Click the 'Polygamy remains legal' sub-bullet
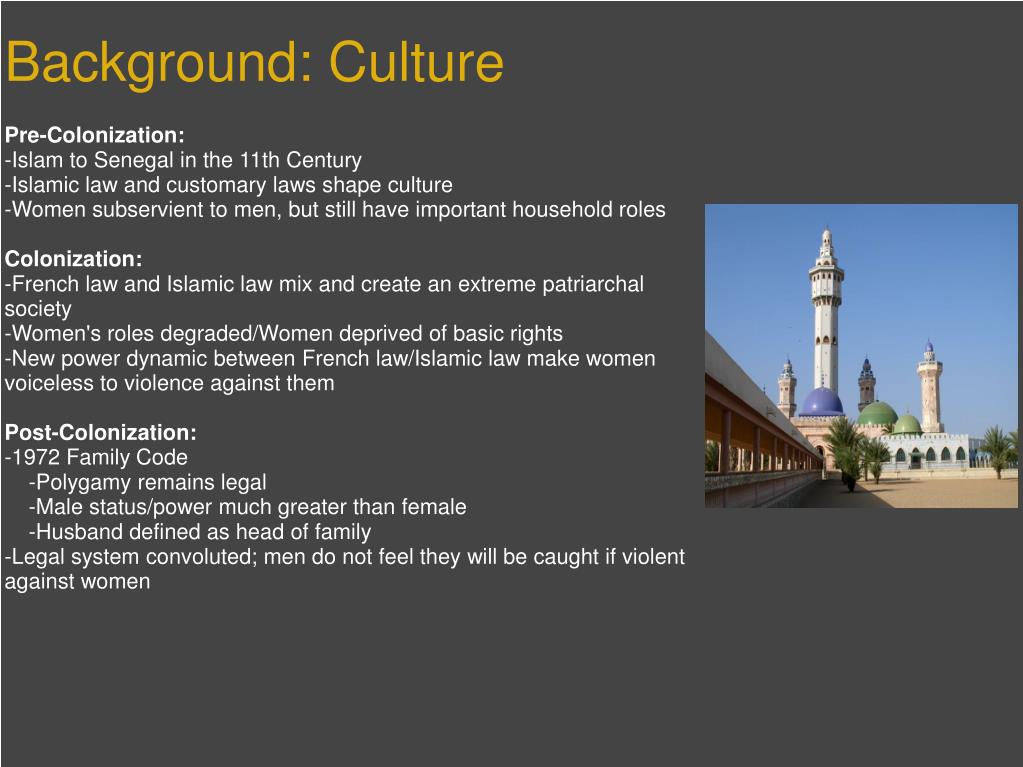The height and width of the screenshot is (767, 1023). [147, 482]
